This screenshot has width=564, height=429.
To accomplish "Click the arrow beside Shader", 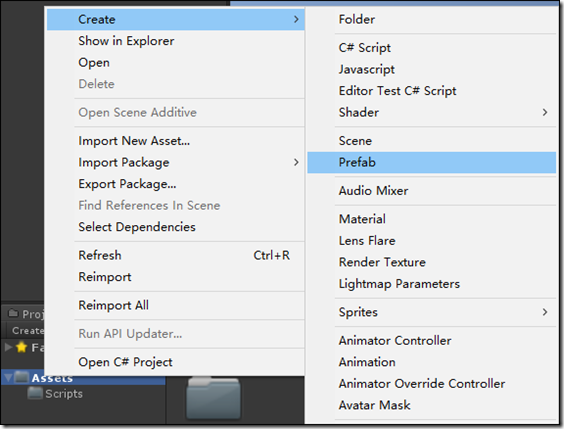I will (x=545, y=113).
